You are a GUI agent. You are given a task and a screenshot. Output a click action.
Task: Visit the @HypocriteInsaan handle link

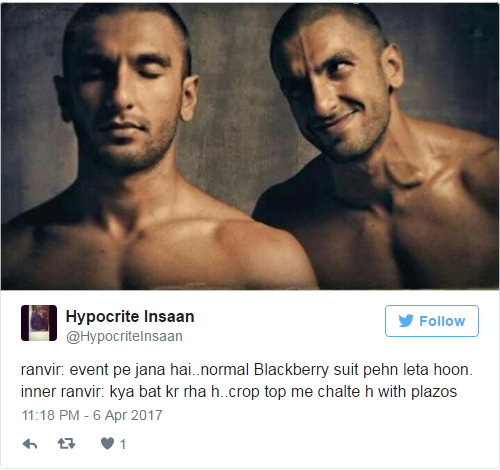point(124,336)
